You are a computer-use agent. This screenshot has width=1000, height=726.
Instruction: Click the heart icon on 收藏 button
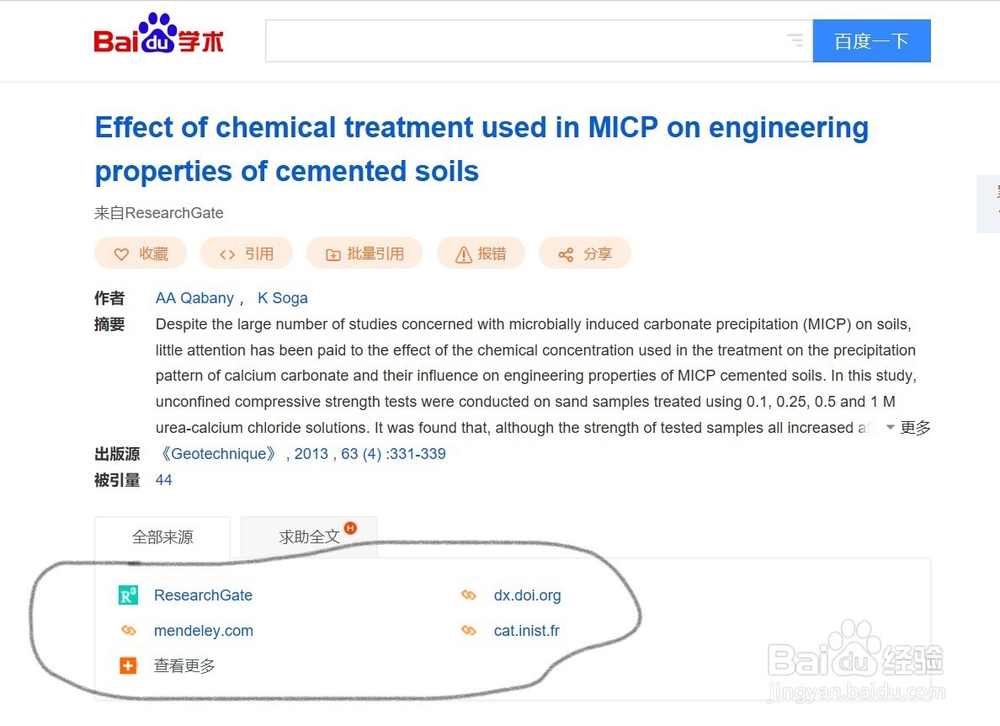coord(121,254)
